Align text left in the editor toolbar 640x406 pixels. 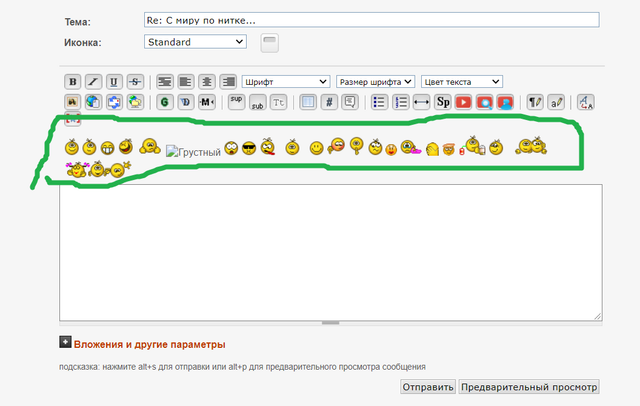pyautogui.click(x=186, y=82)
